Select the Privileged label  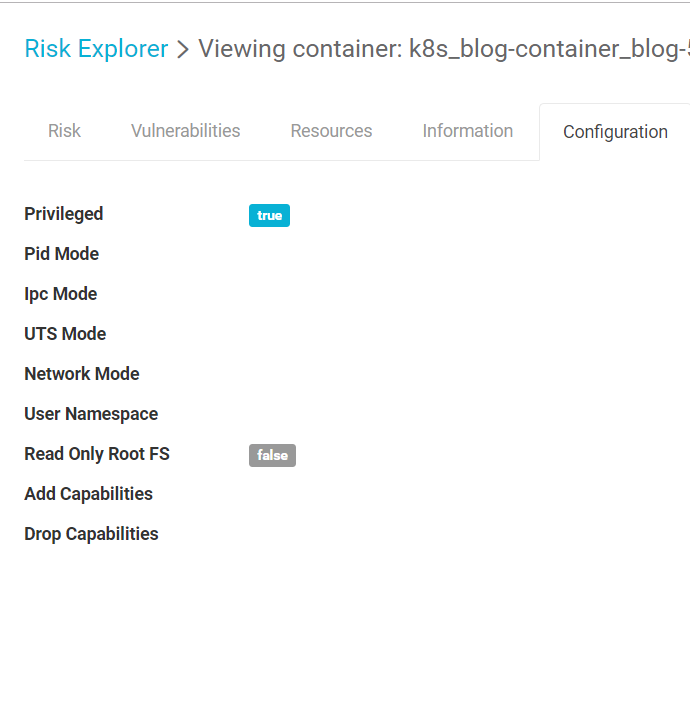pyautogui.click(x=64, y=214)
